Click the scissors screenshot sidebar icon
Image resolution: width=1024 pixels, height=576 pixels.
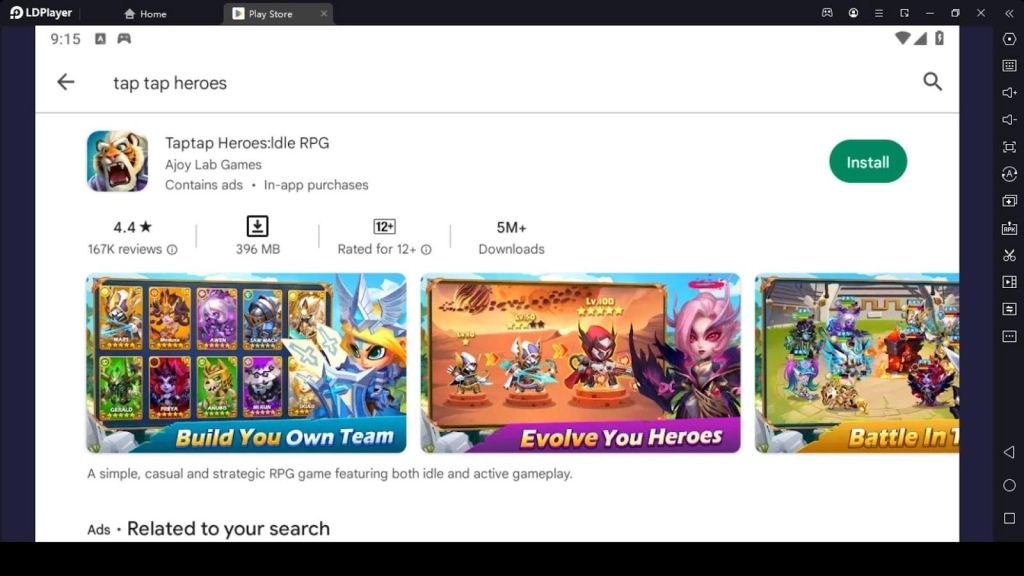[x=1009, y=255]
